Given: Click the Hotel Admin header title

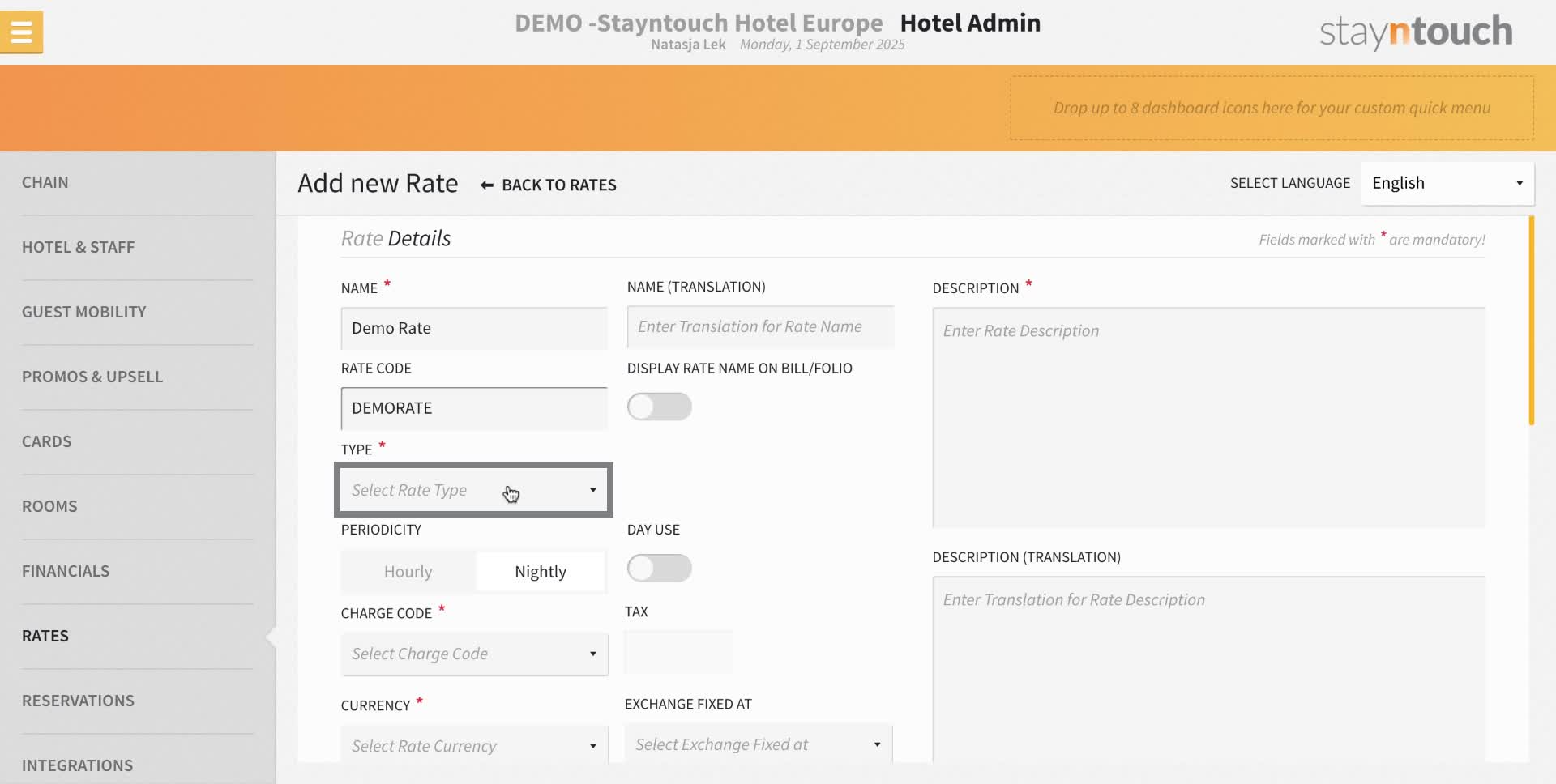Looking at the screenshot, I should coord(970,23).
